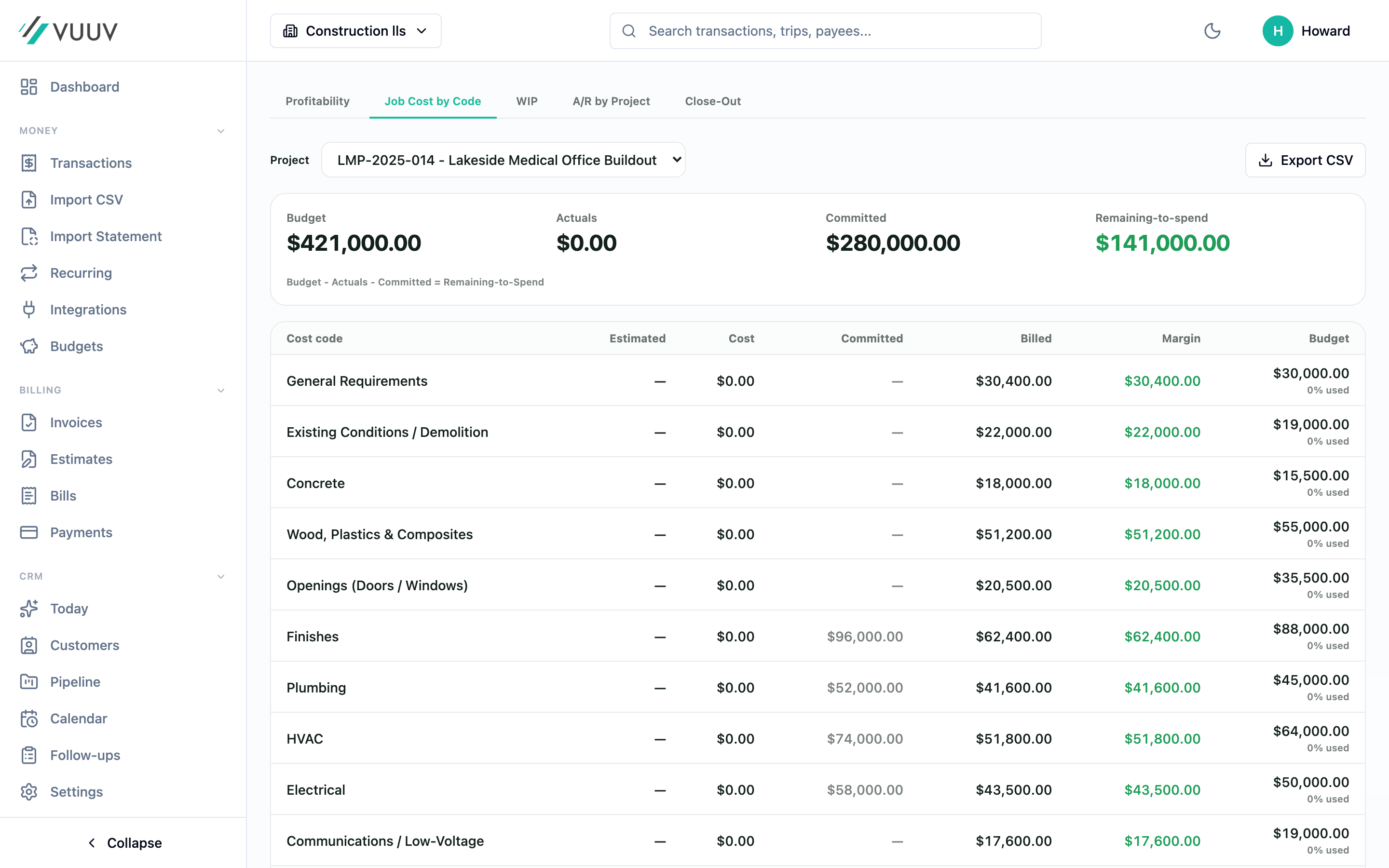Collapse the MONEY section chevron
1389x868 pixels.
(x=221, y=131)
